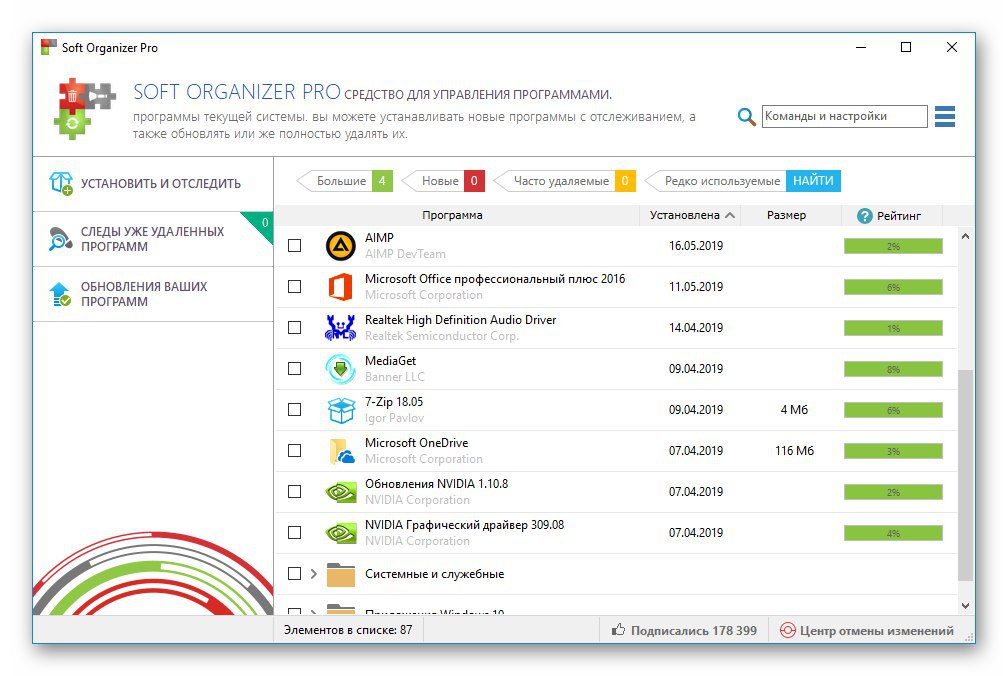Expand the Системные и служебные group
The image size is (1008, 676).
314,574
